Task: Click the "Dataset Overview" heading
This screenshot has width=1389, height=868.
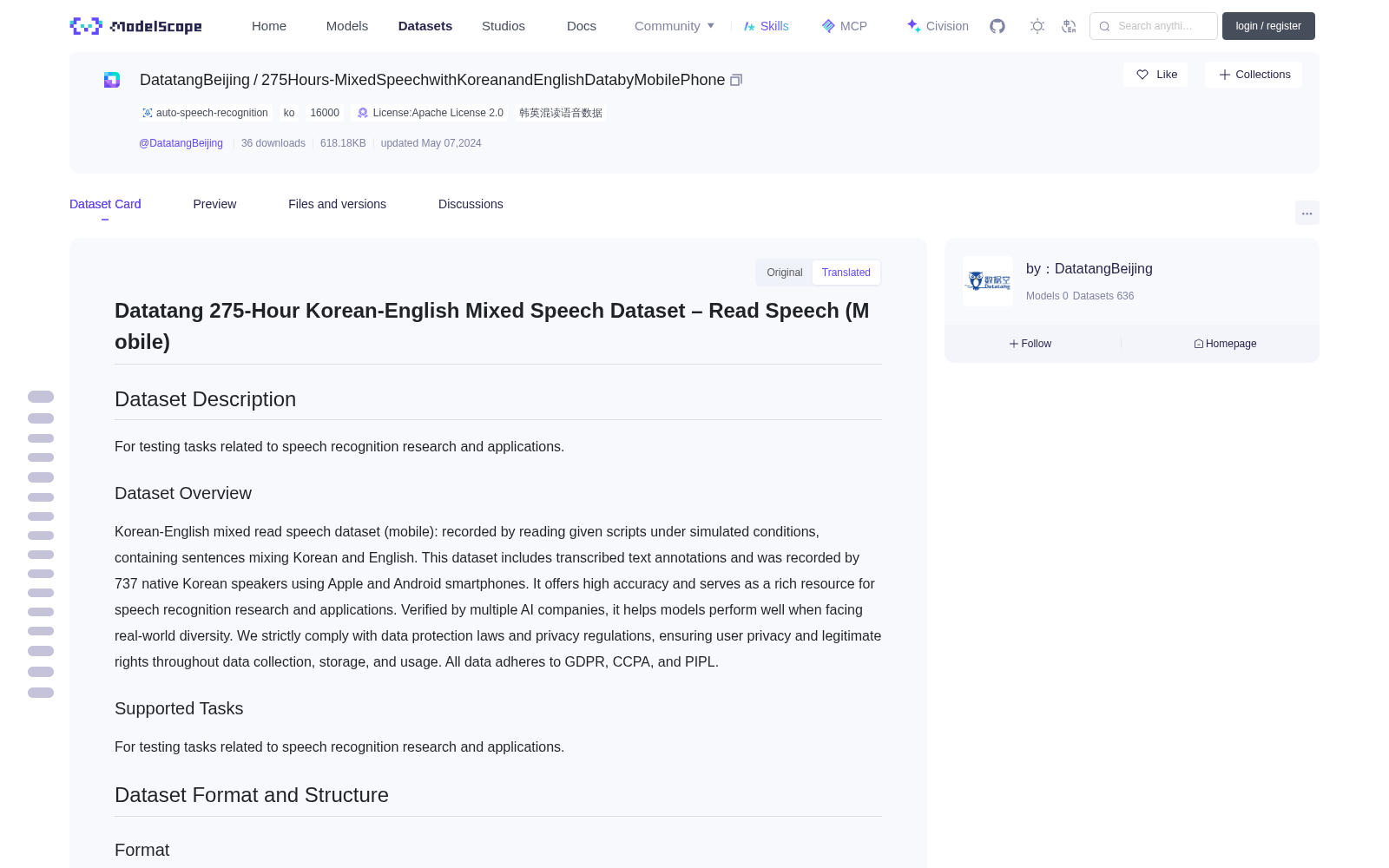Action: (183, 493)
